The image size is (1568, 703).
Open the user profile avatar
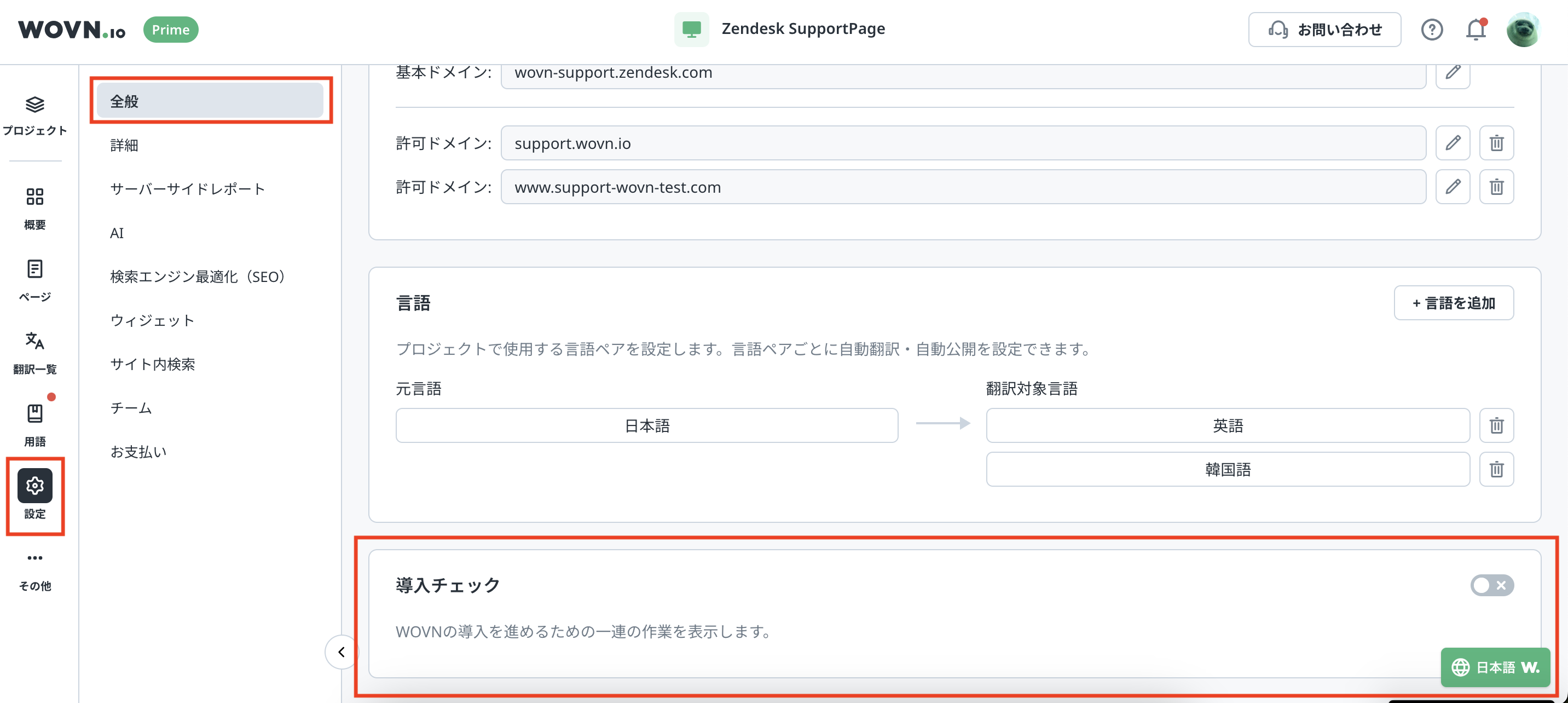point(1523,29)
